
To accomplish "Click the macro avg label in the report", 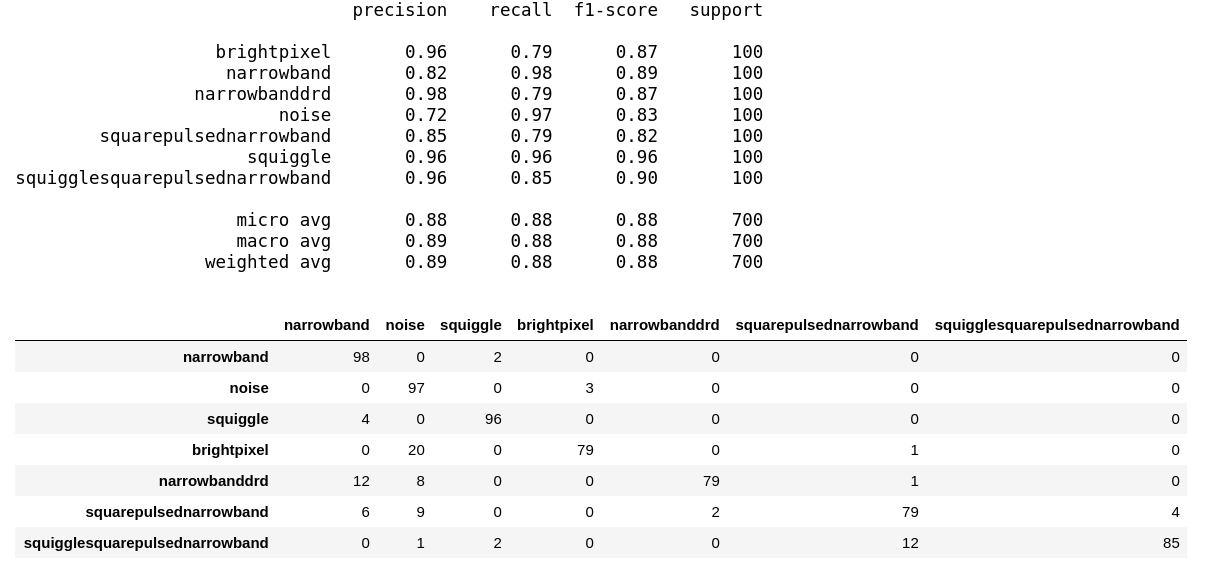I will (283, 241).
